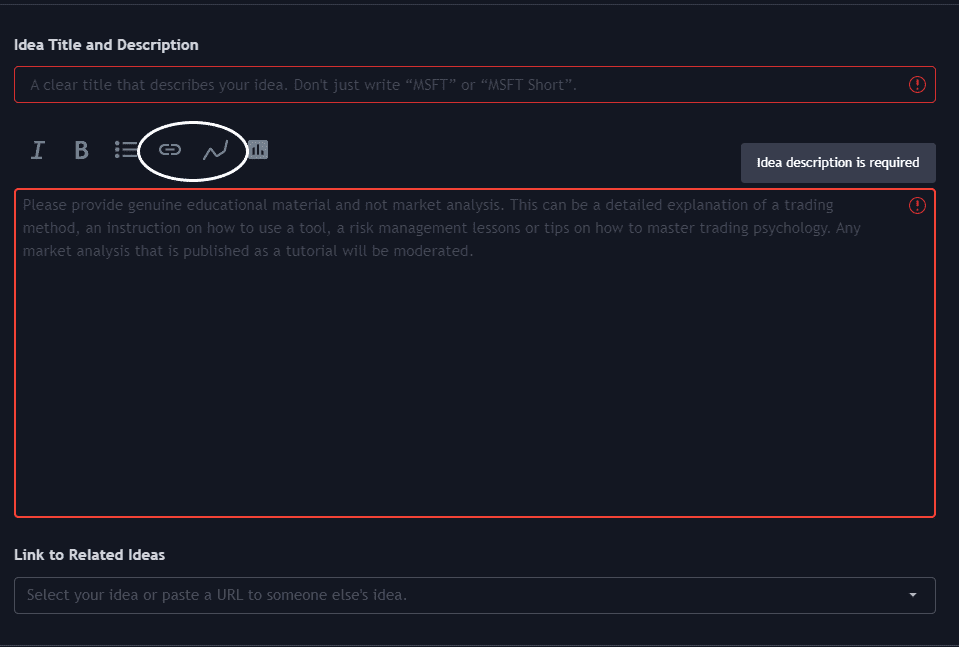Click the 'MSFT Short' example text in title placeholder
This screenshot has height=647, width=959.
tap(529, 84)
